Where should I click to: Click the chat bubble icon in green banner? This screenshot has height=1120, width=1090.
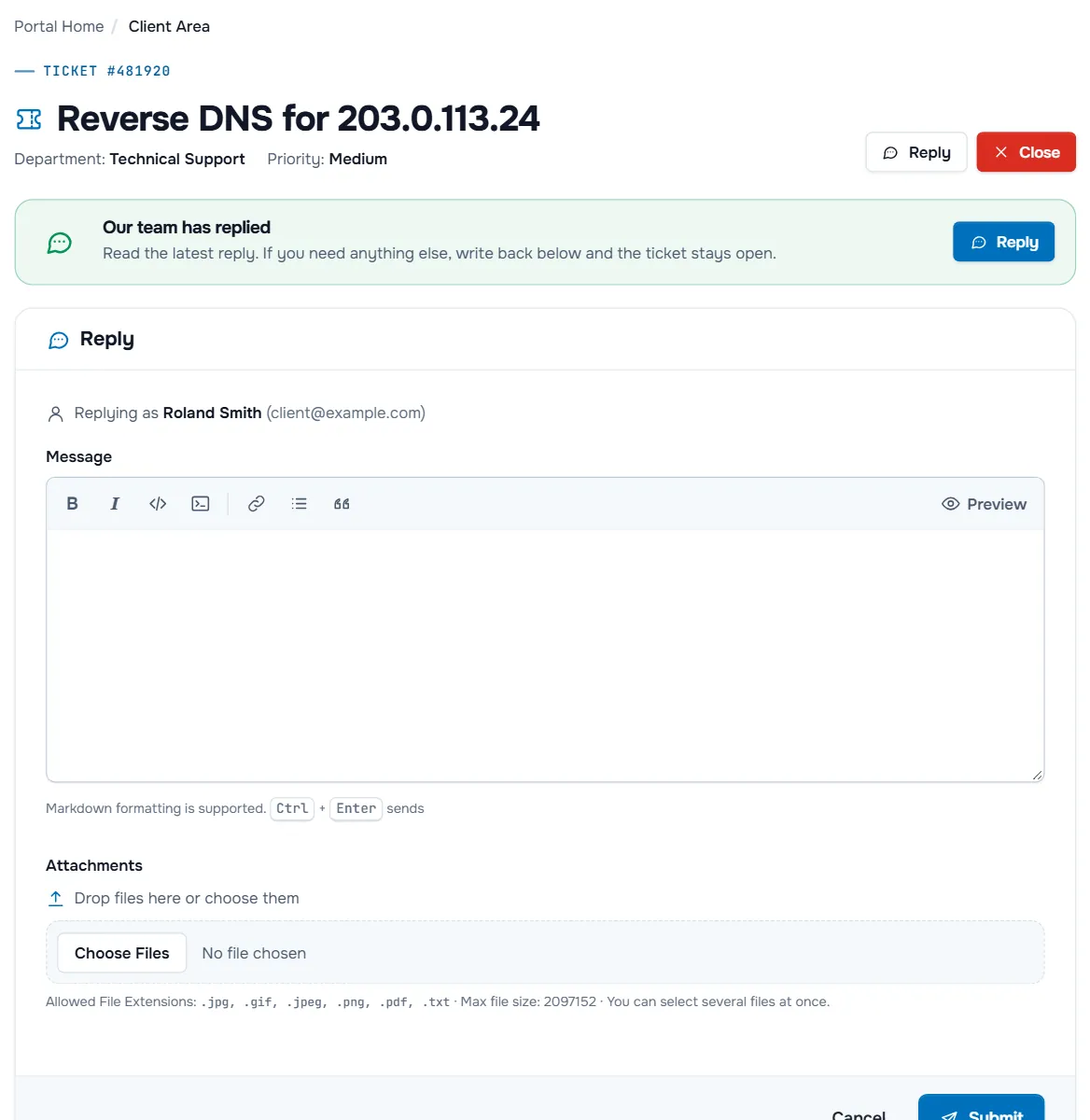coord(60,243)
